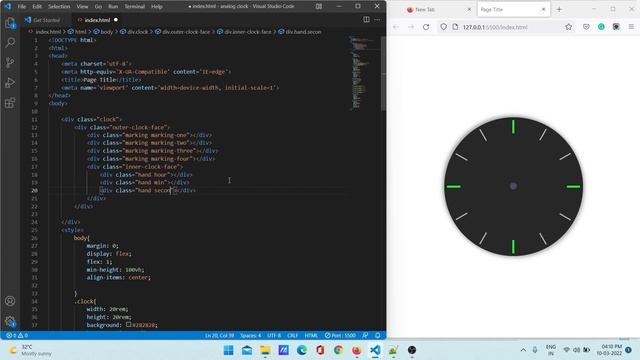Open Microsoft Edge from taskbar
The width and height of the screenshot is (640, 360).
[x=302, y=350]
